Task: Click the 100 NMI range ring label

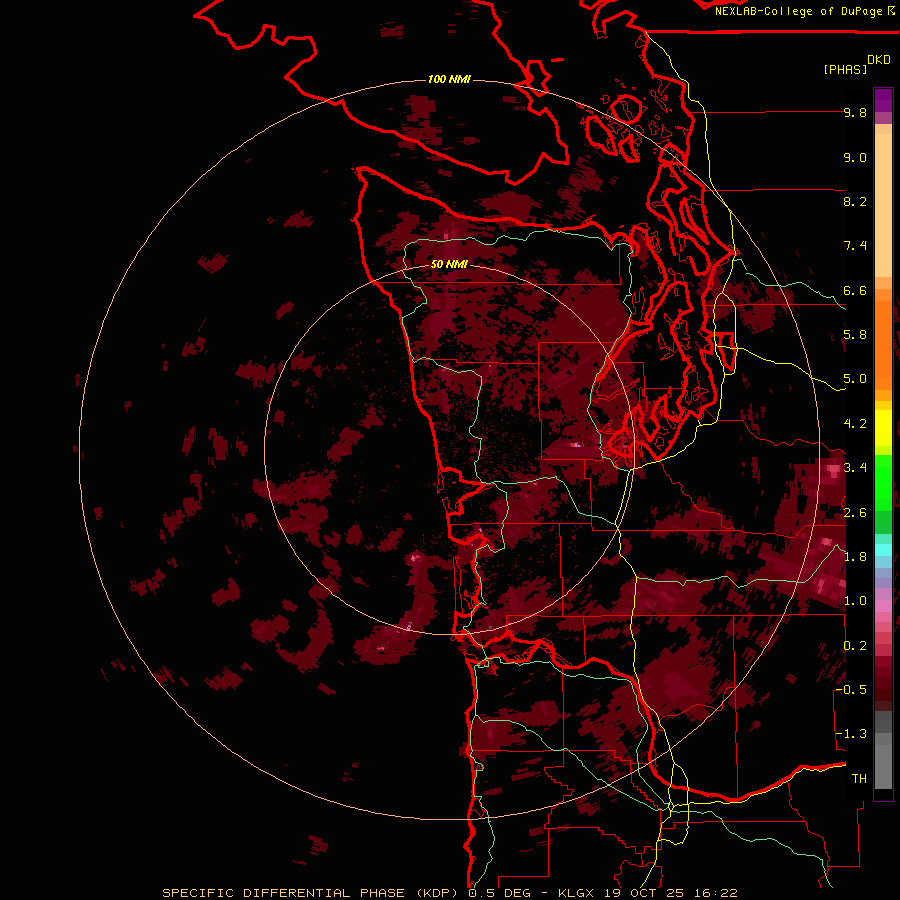Action: [x=449, y=79]
